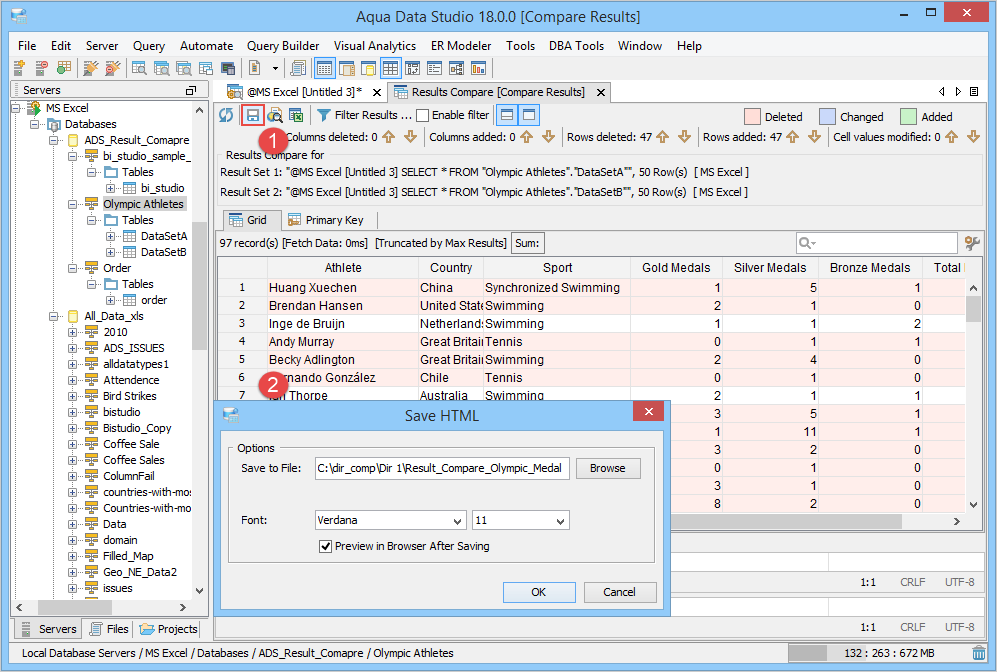Go to next added row arrow

814,137
